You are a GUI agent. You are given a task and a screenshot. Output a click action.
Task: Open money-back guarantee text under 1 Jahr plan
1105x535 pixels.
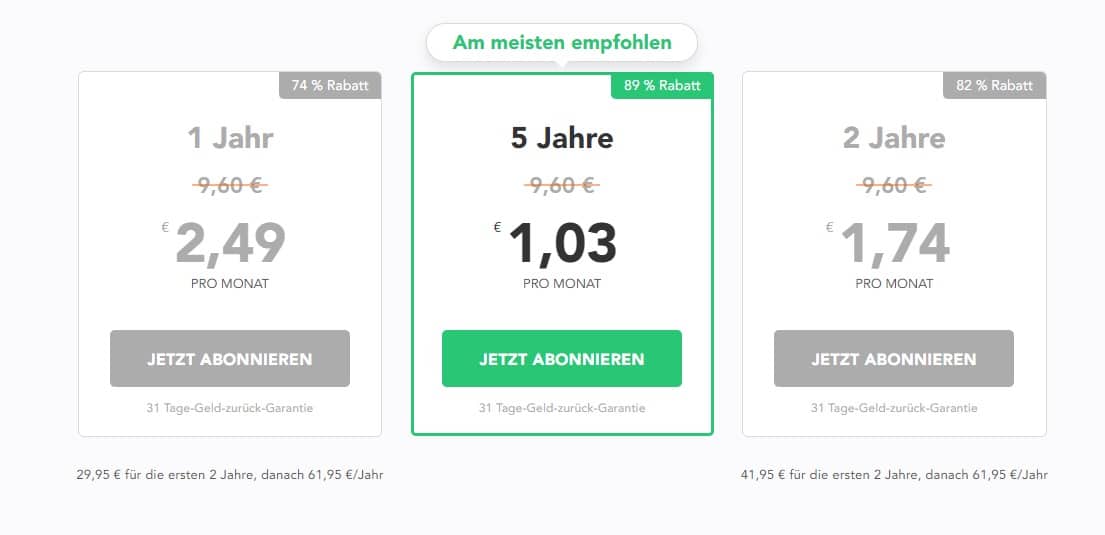point(230,408)
